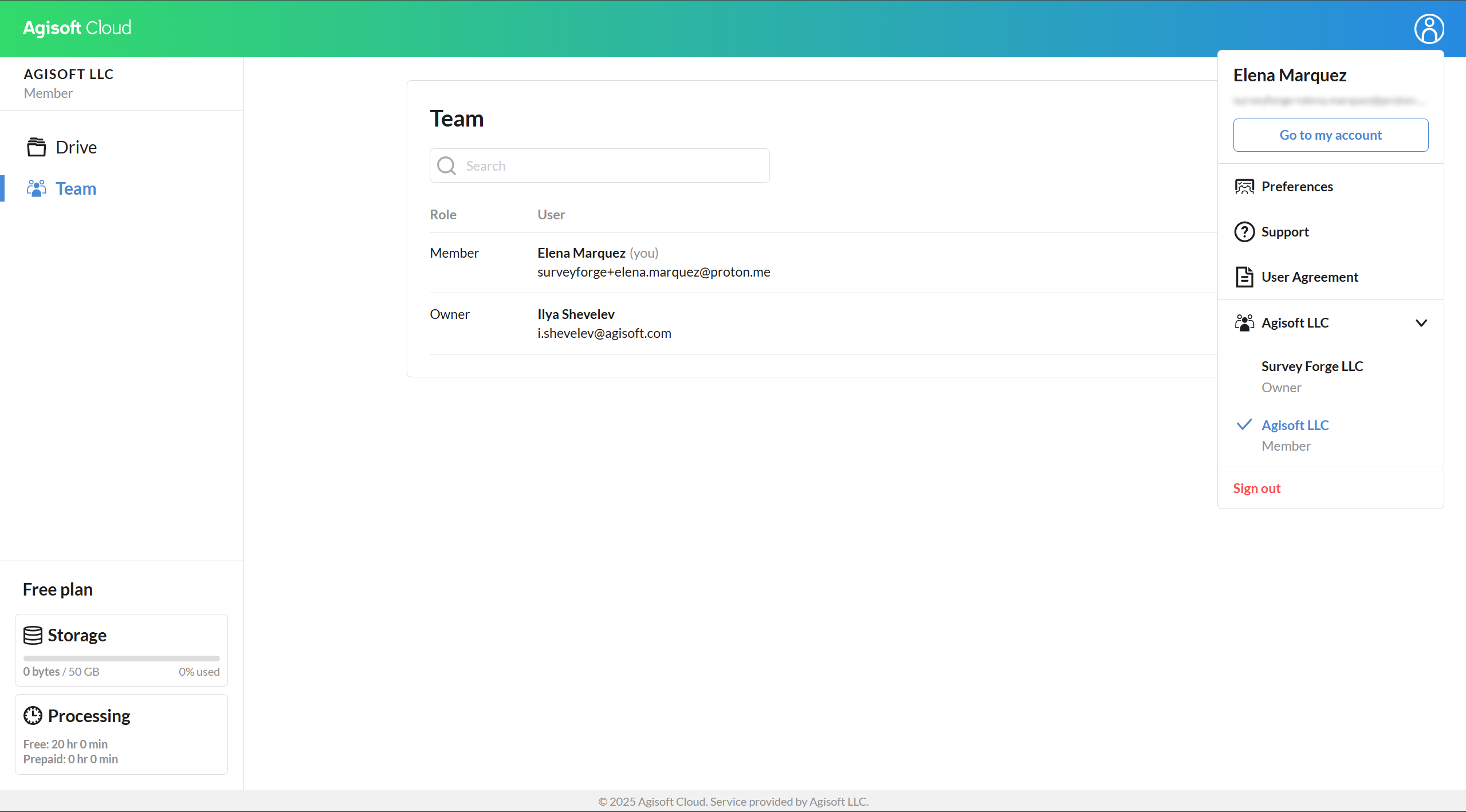Click the User Agreement document icon
Screen dimensions: 1466x812
coord(1244,277)
